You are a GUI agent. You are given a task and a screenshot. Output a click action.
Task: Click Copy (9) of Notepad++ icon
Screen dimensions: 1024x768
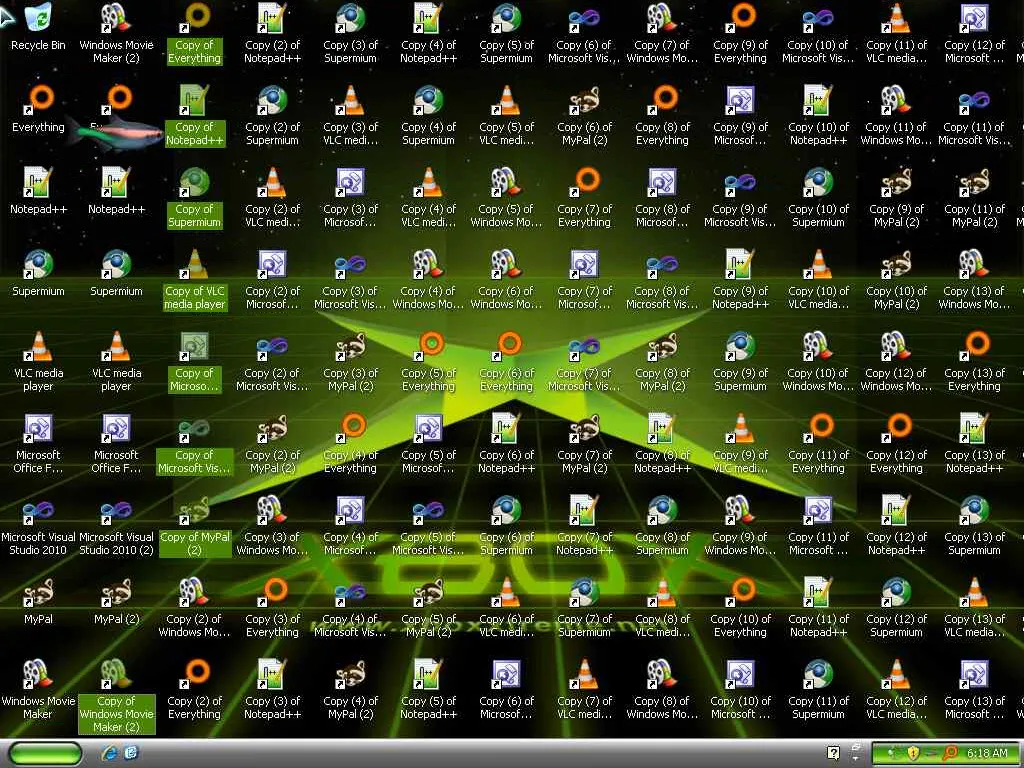tap(741, 279)
